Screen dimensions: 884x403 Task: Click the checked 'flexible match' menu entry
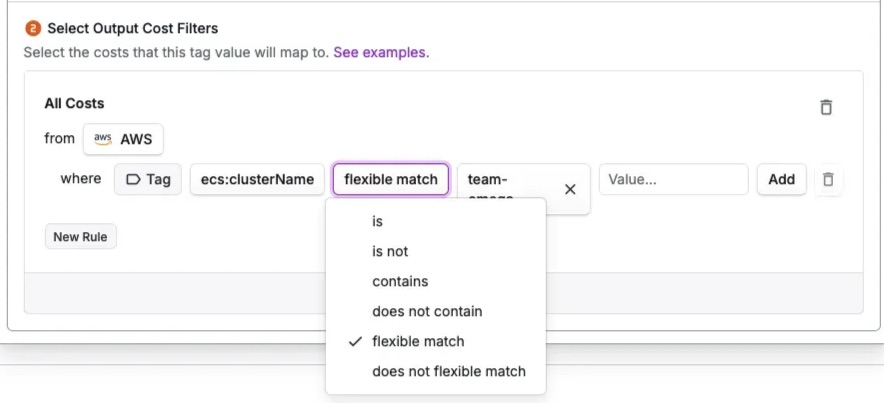click(418, 341)
